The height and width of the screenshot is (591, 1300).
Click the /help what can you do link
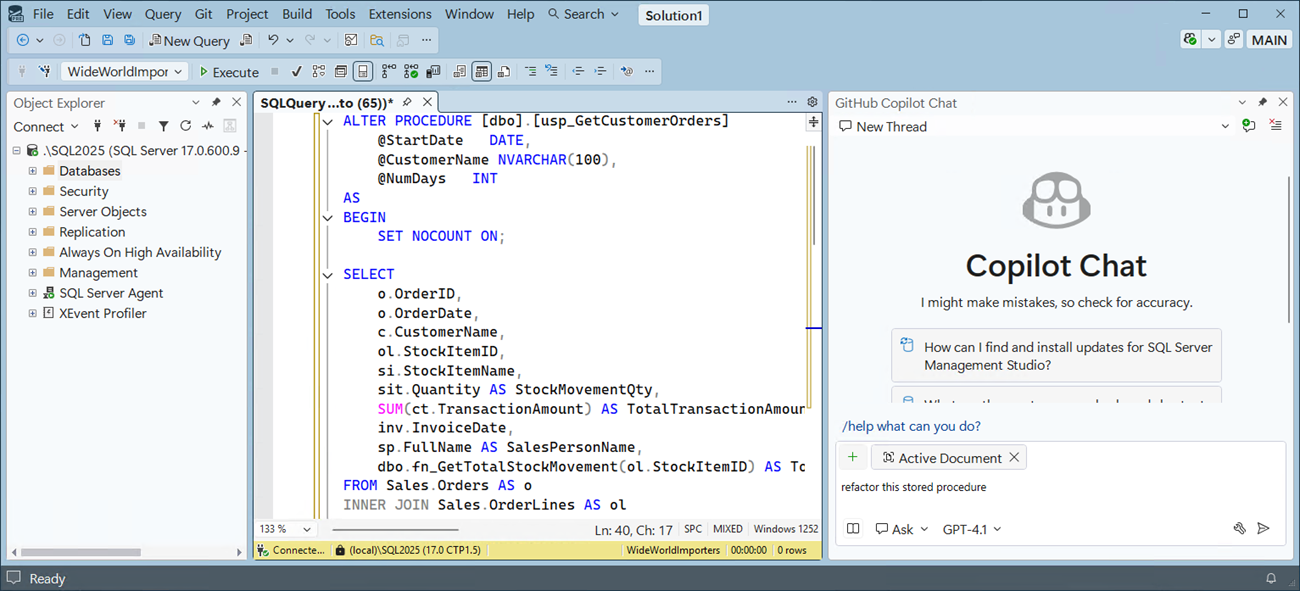point(911,426)
